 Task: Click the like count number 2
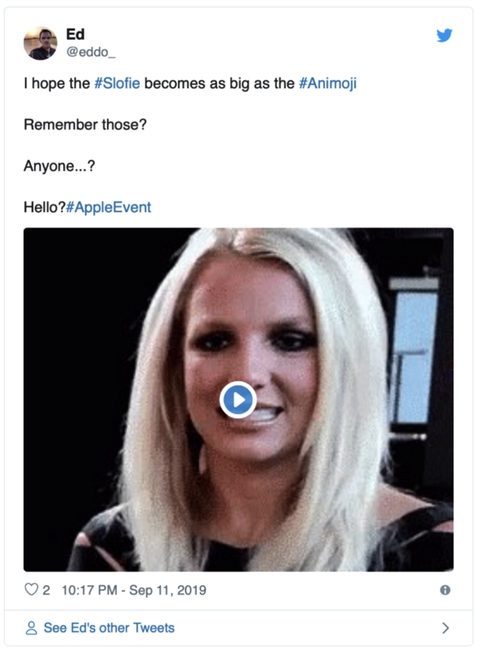pos(46,590)
